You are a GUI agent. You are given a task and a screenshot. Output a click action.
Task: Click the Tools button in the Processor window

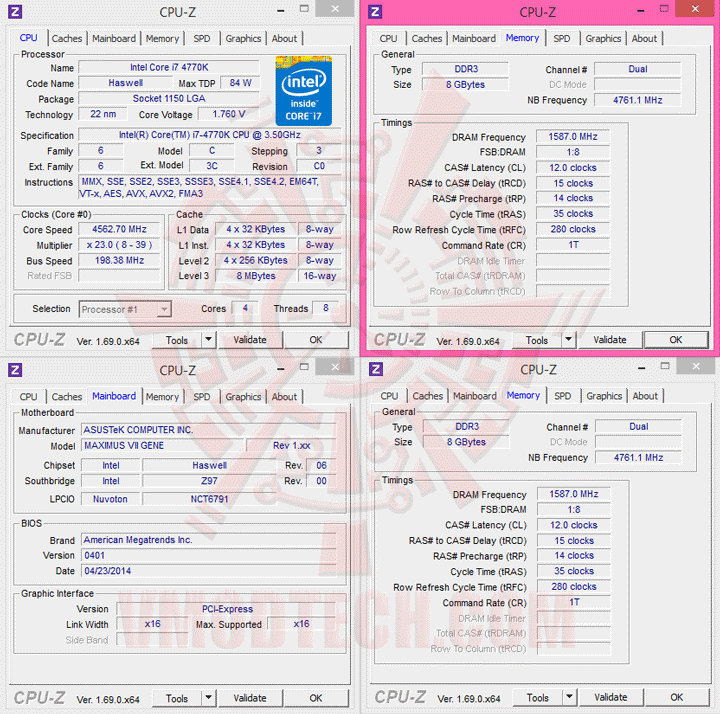click(x=177, y=340)
